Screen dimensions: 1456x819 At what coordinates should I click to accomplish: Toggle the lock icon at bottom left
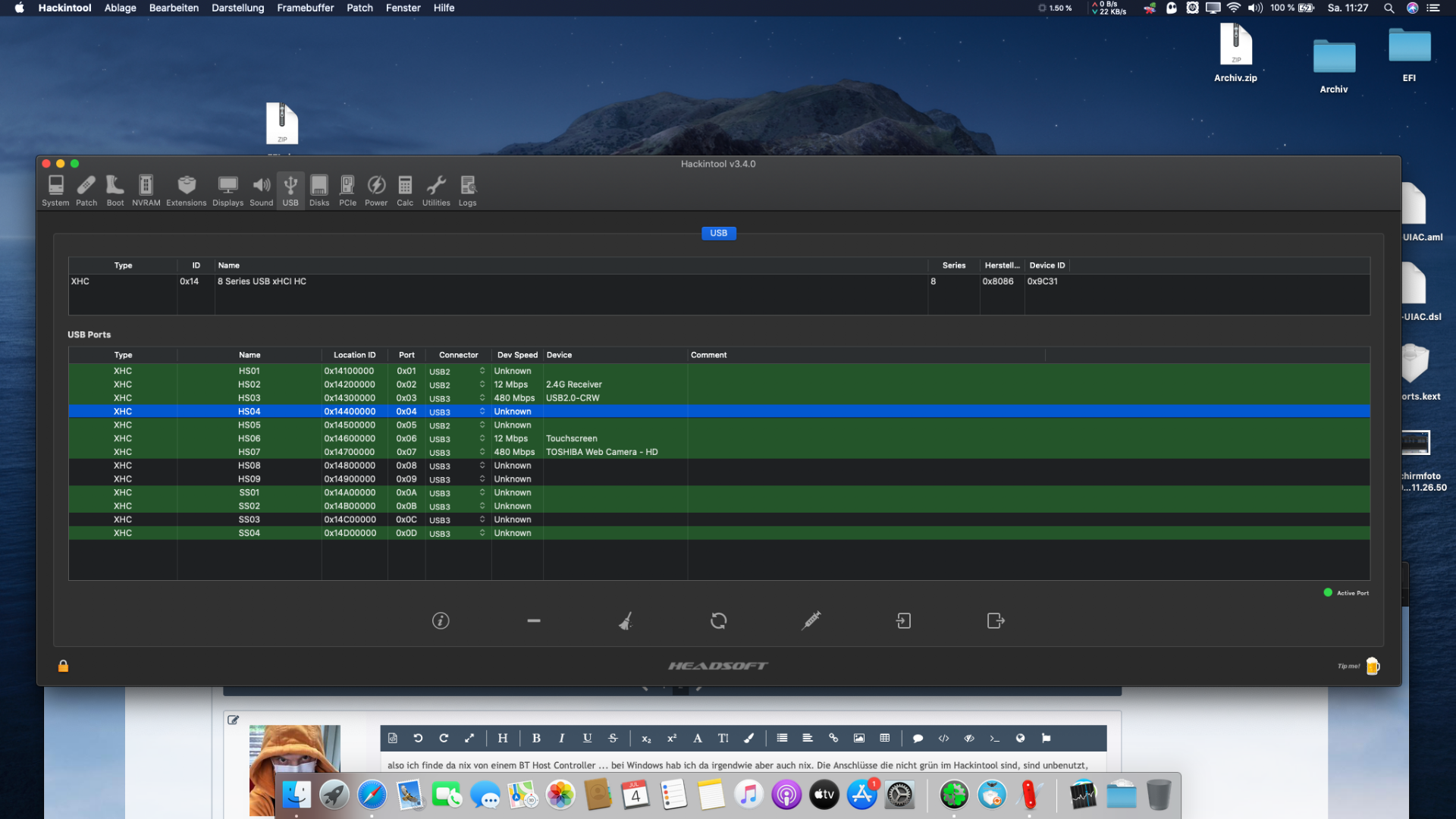click(x=64, y=666)
